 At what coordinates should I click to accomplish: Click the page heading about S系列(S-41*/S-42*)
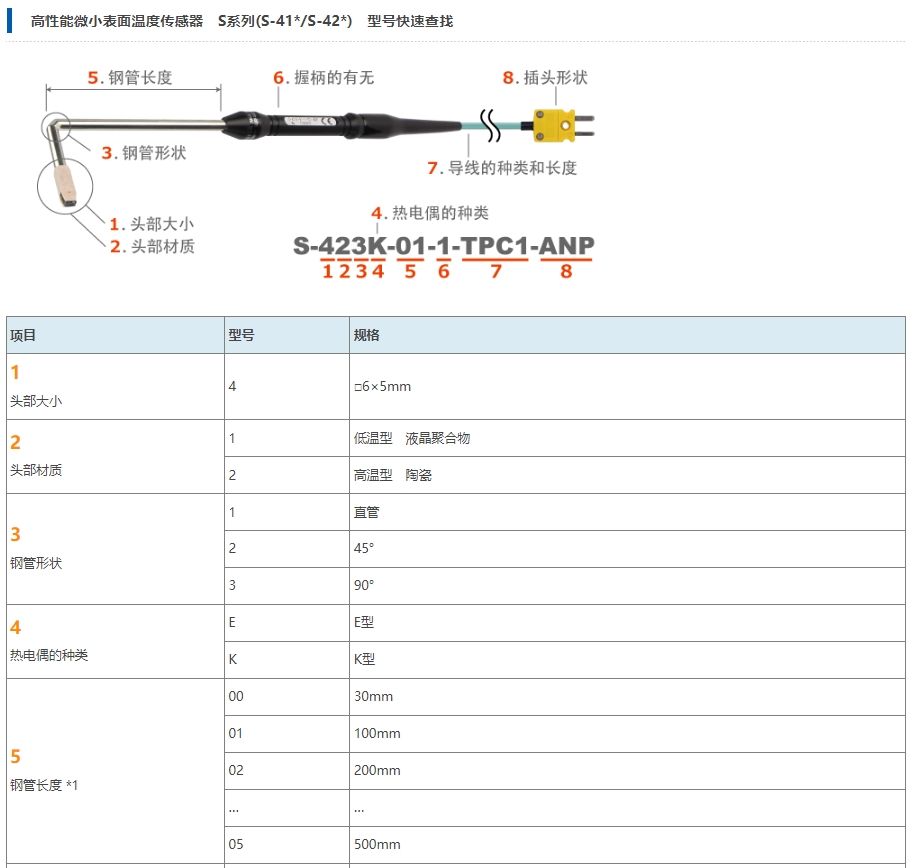coord(242,21)
